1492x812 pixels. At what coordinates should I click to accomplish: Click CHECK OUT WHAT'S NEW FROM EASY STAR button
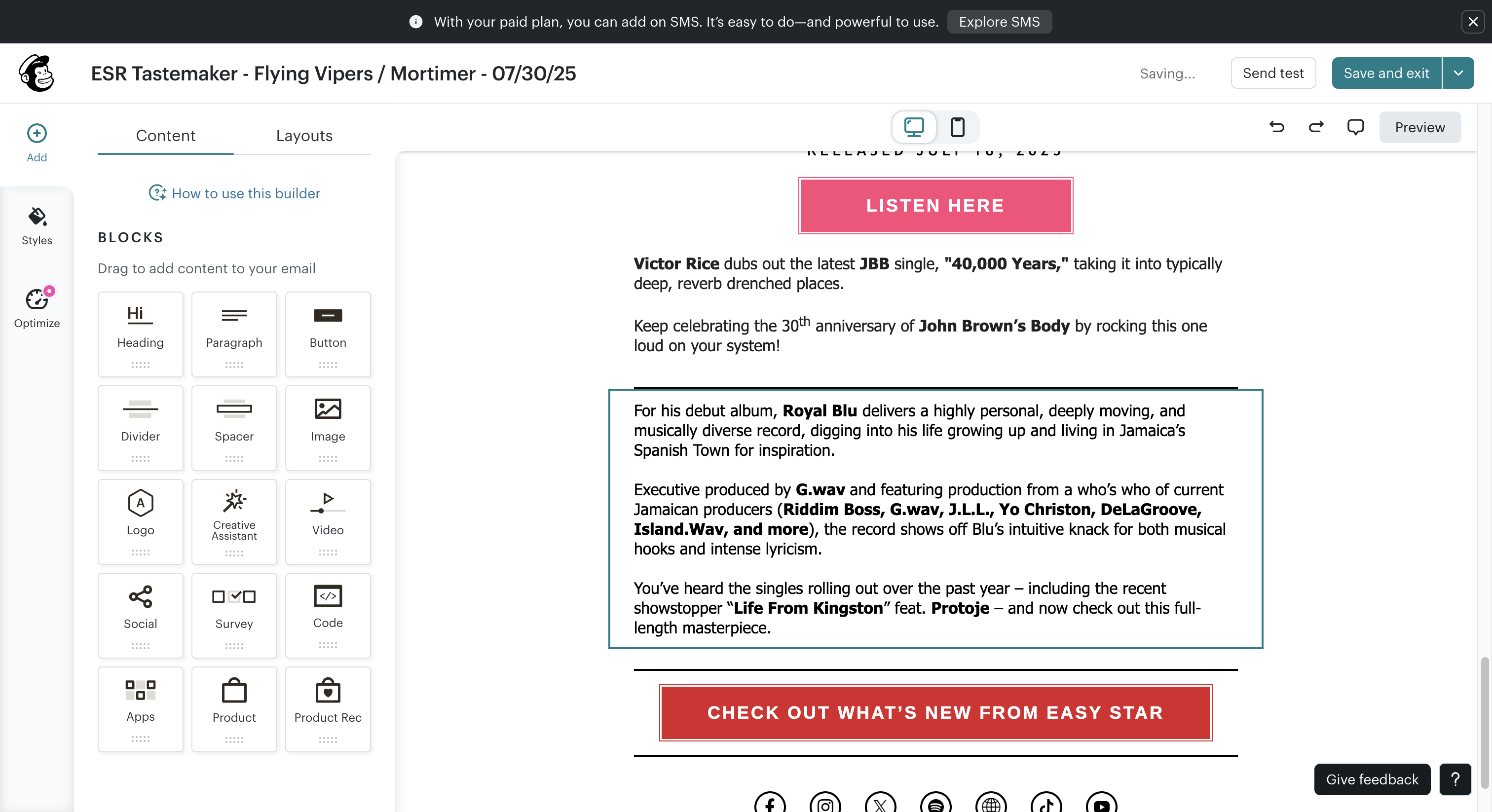[x=935, y=713]
